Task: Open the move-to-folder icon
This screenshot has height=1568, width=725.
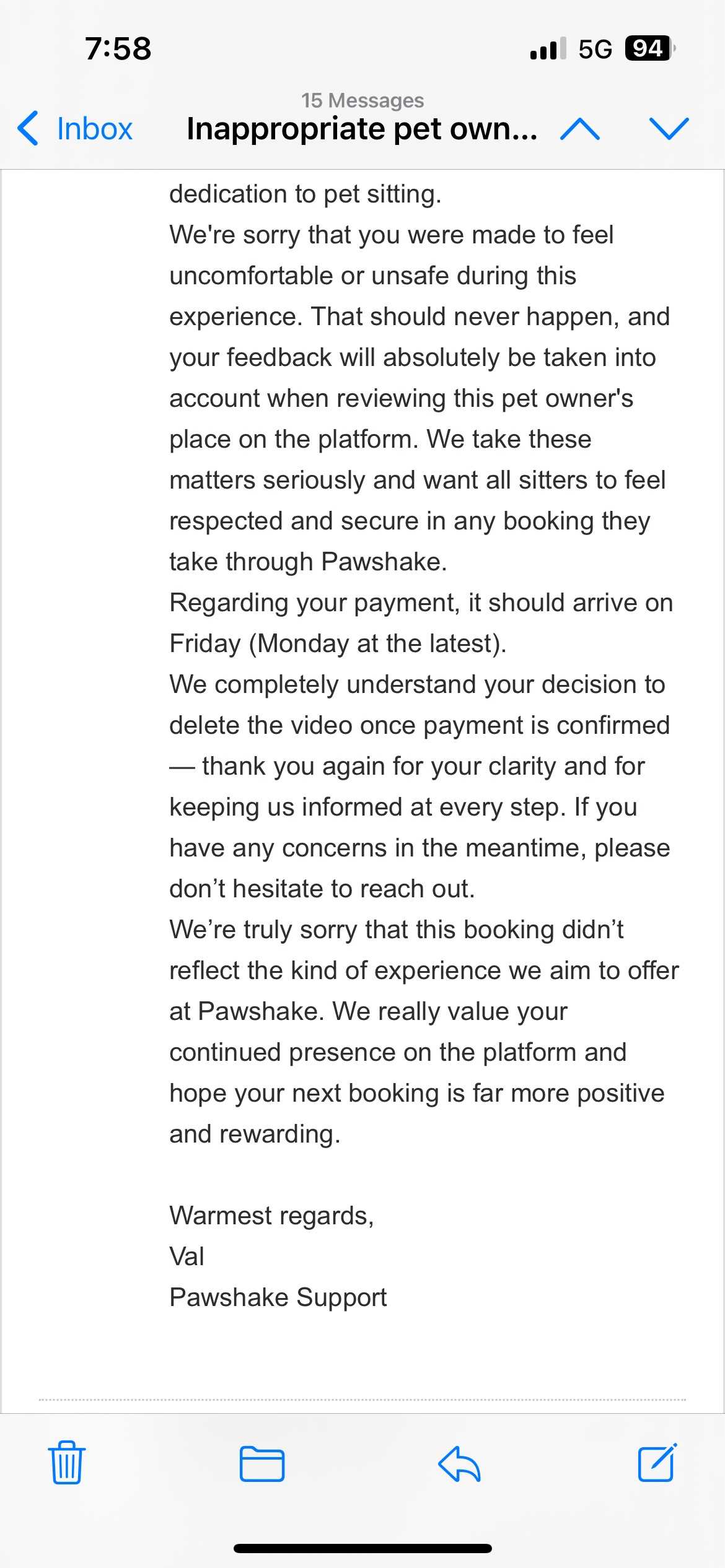Action: tap(261, 1464)
